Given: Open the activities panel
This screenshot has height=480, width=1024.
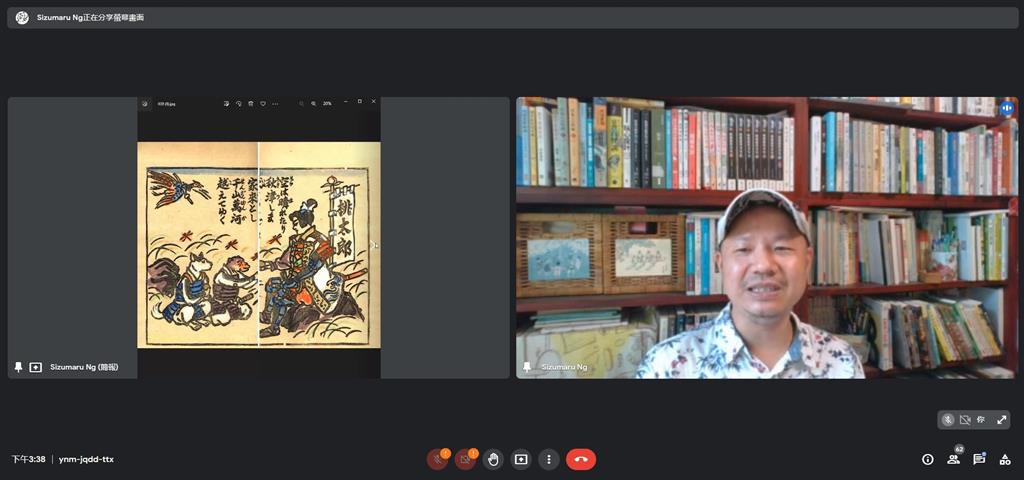Looking at the screenshot, I should (x=1004, y=459).
